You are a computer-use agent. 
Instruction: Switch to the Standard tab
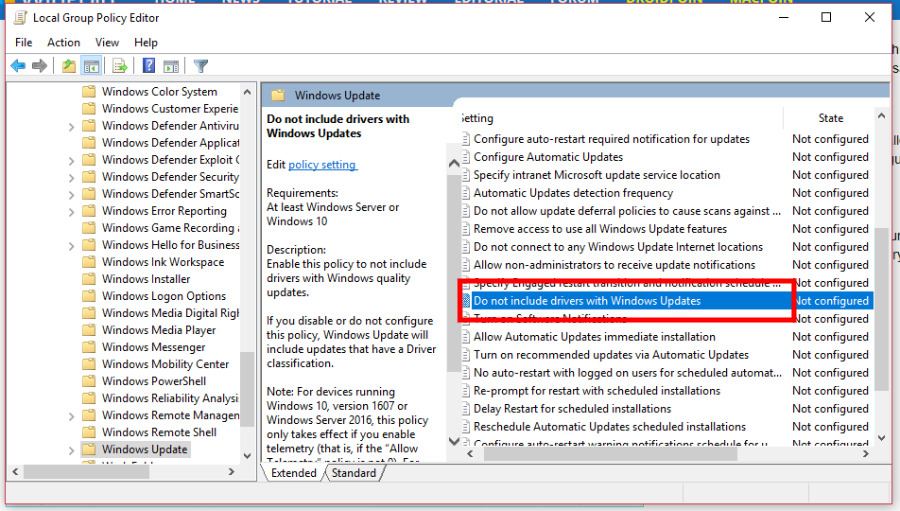(354, 473)
